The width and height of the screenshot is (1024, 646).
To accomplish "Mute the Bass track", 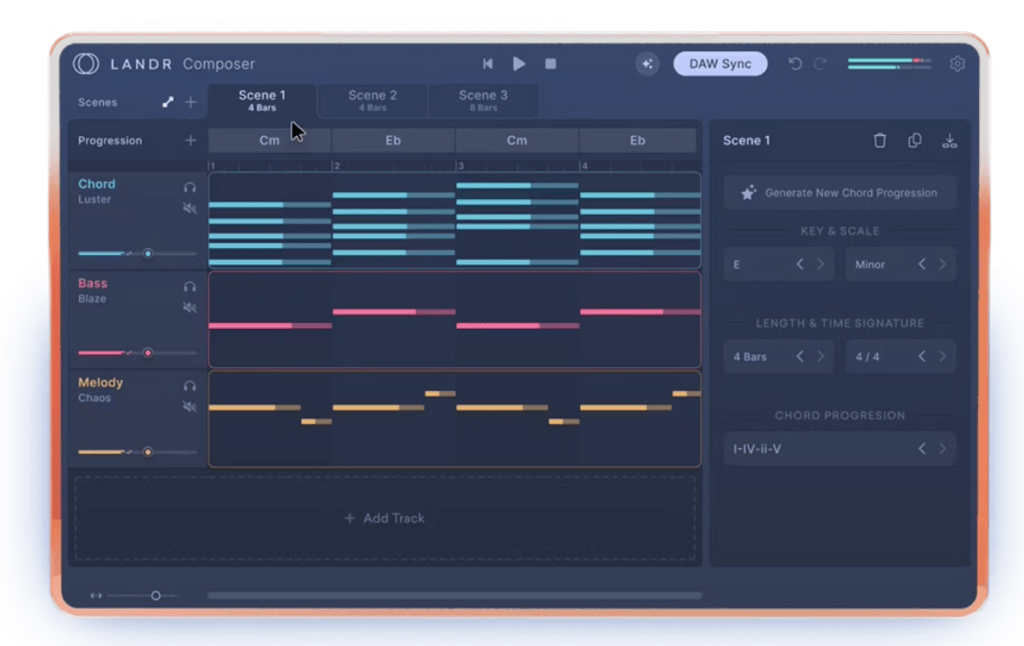I will tap(189, 308).
